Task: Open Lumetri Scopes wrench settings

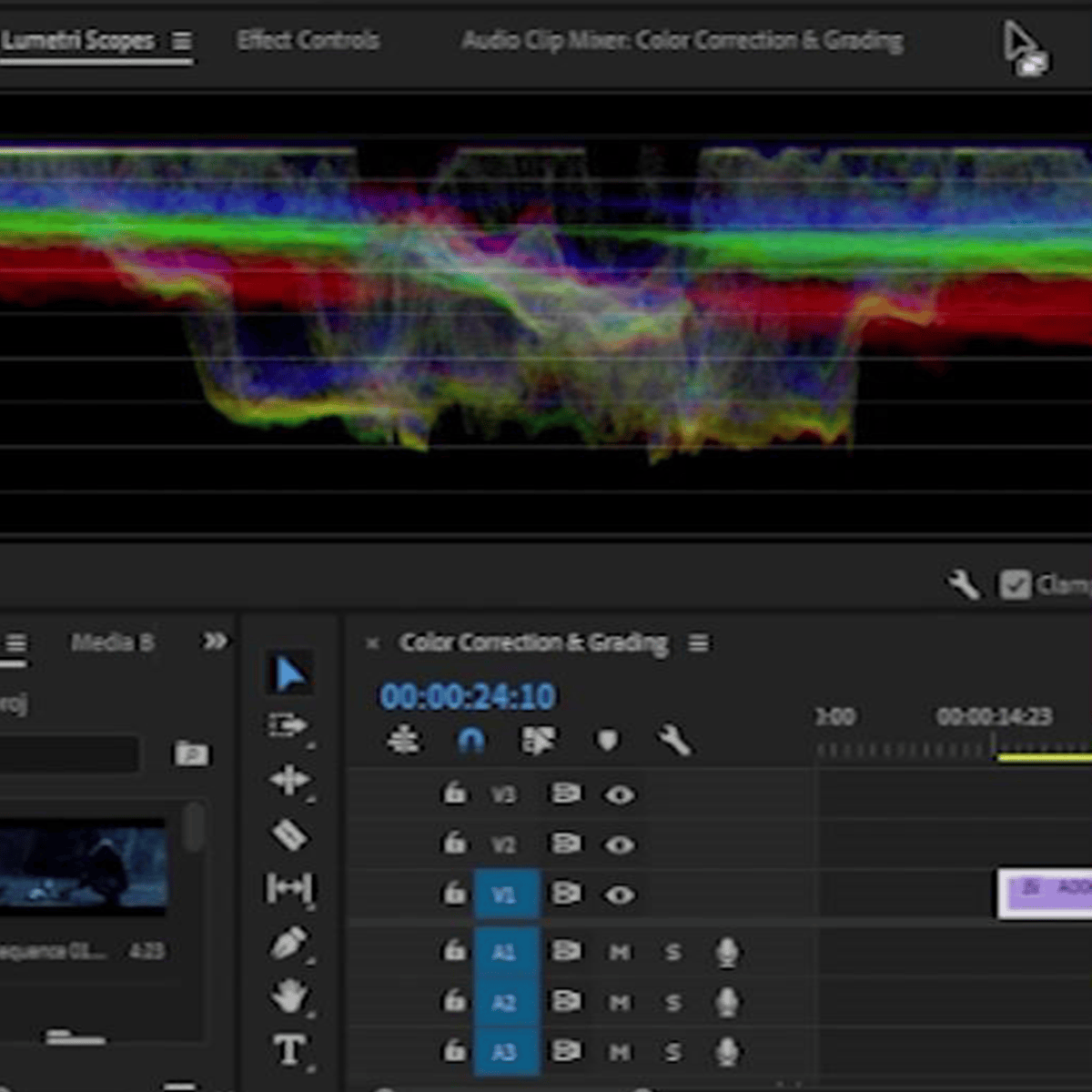Action: tap(963, 584)
